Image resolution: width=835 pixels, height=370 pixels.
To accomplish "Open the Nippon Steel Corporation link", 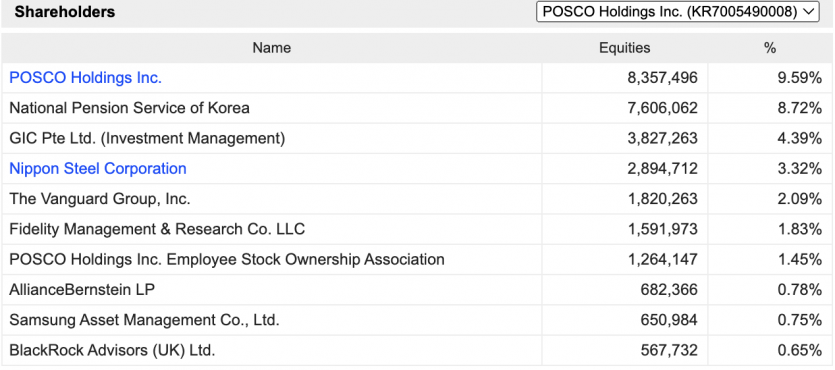I will pyautogui.click(x=98, y=169).
